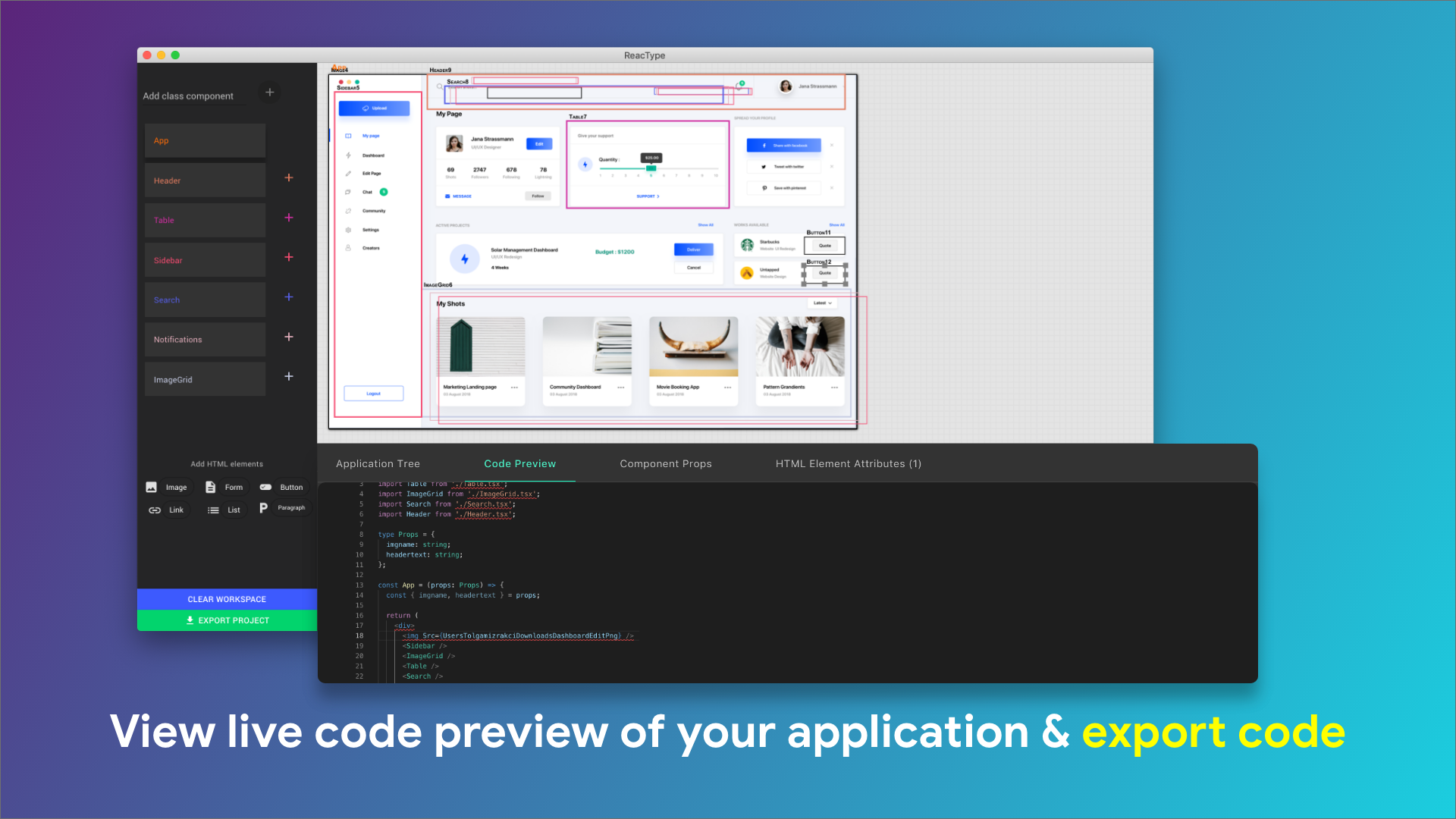
Task: Switch to the Code Preview tab
Action: click(x=520, y=463)
